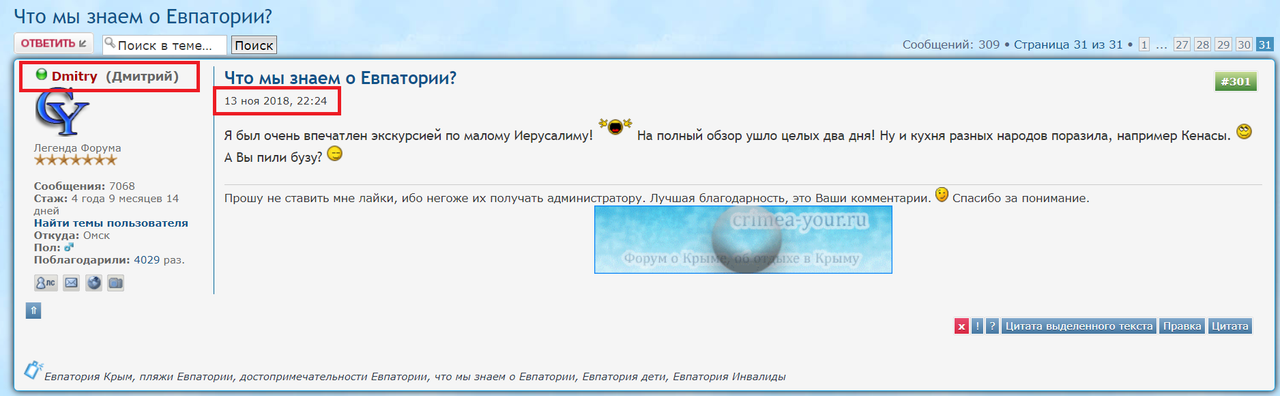Click the gallery folder icon under Dmitry's profile
This screenshot has height=396, width=1280.
116,283
